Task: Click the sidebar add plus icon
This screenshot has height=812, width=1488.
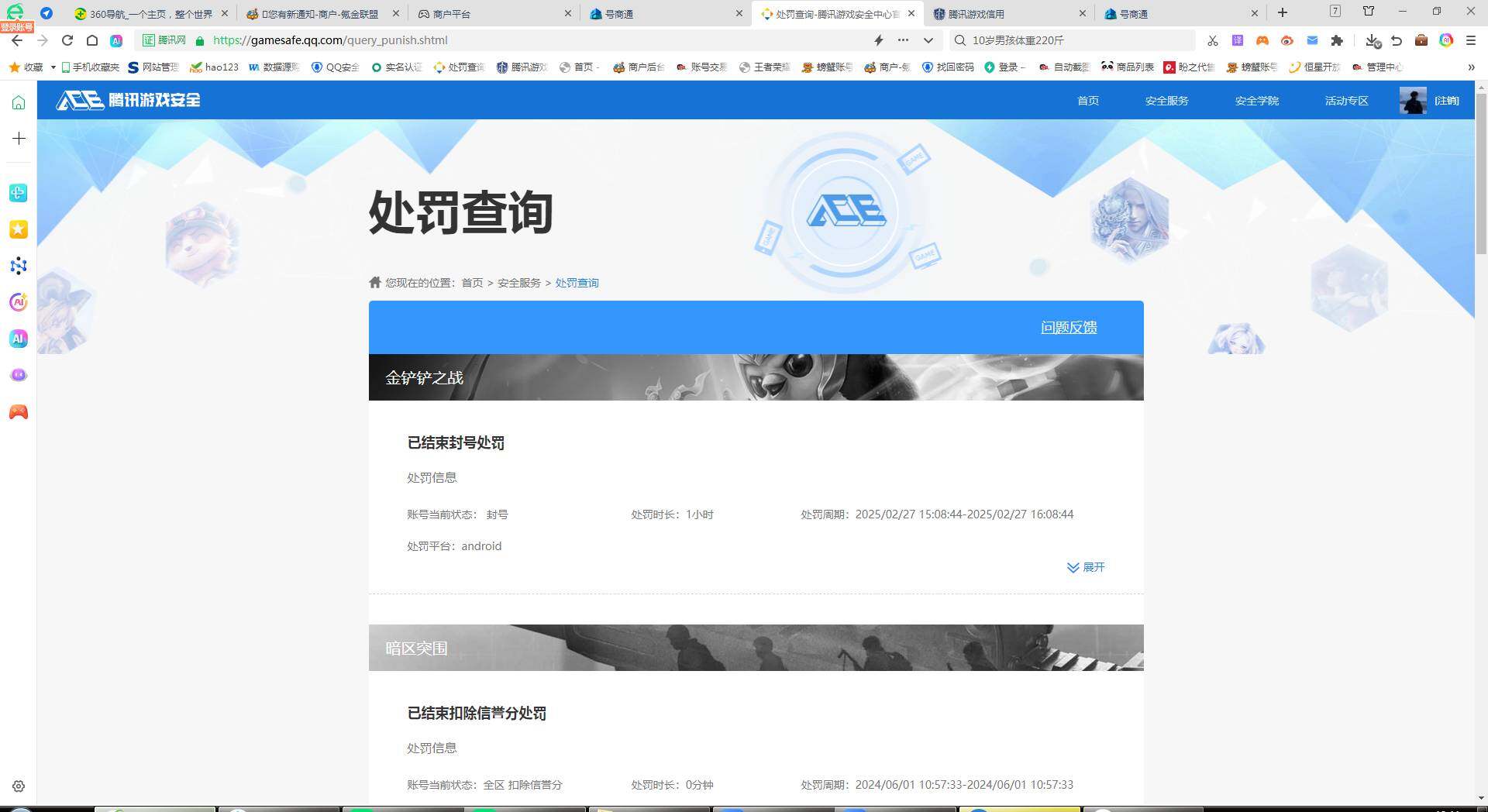Action: coord(19,139)
